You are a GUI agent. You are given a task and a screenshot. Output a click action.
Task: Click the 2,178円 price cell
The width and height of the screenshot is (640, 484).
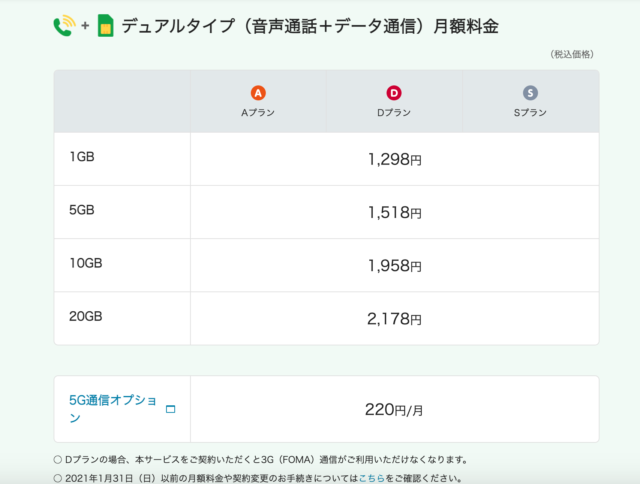point(395,319)
